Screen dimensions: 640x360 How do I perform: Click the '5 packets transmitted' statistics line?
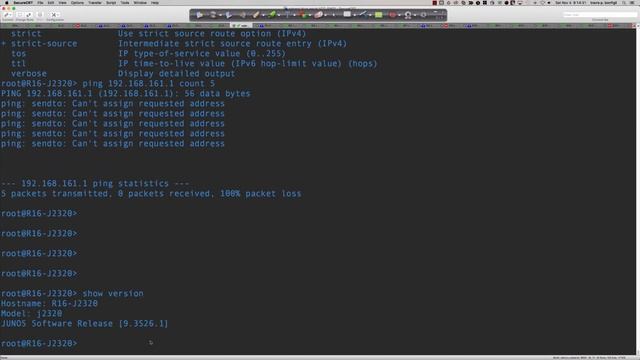151,194
